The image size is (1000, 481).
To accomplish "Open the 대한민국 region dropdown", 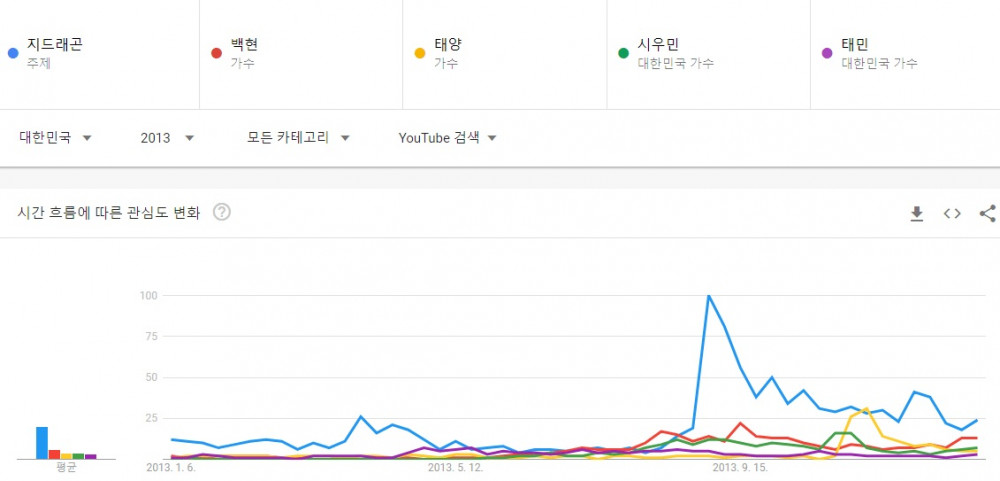I will [x=55, y=138].
